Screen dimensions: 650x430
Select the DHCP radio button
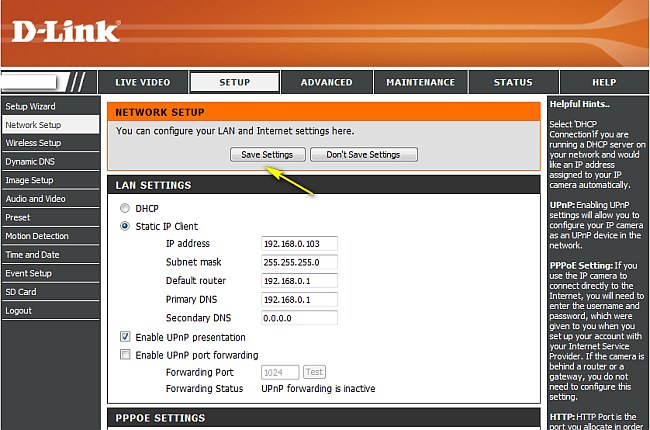click(x=125, y=208)
